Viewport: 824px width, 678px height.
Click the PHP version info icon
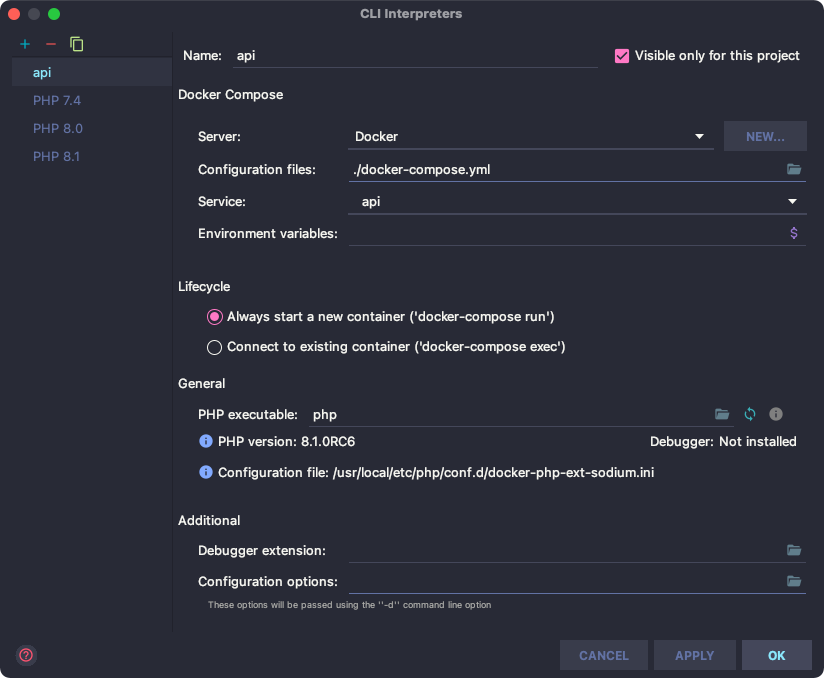coord(205,441)
